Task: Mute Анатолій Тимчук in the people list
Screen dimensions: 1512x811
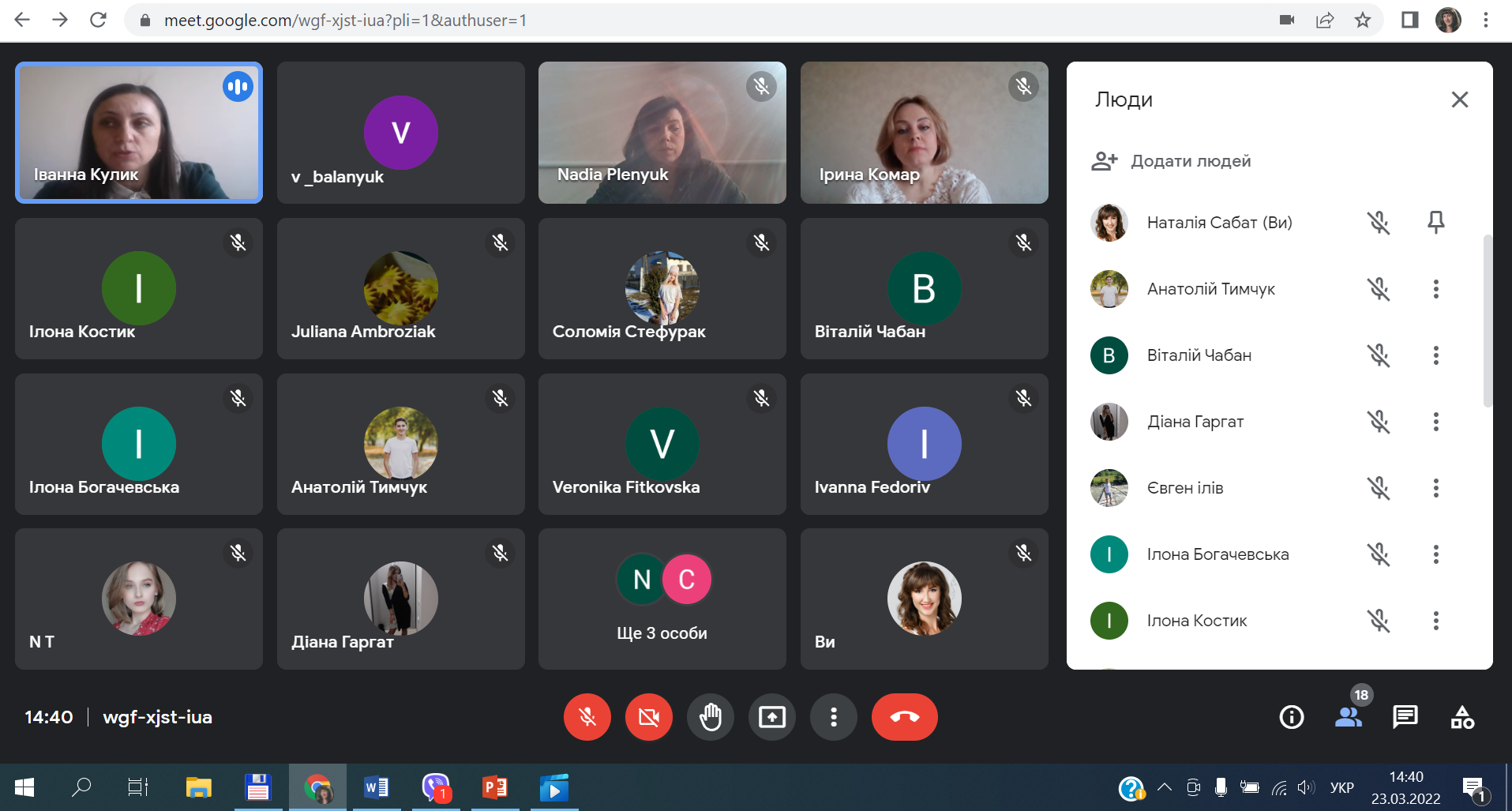Action: click(x=1379, y=289)
